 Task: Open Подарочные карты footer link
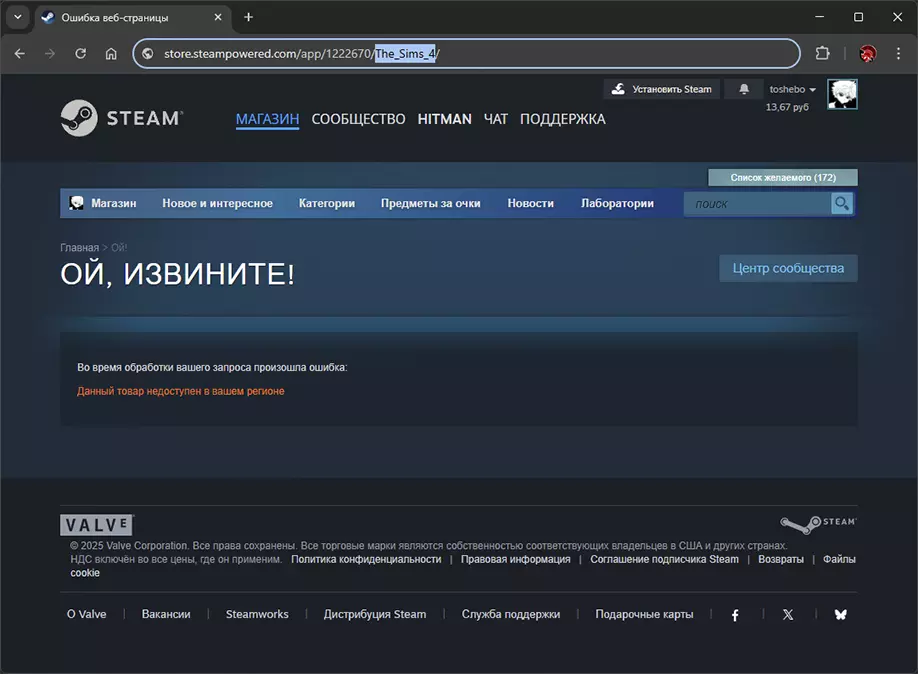tap(644, 614)
